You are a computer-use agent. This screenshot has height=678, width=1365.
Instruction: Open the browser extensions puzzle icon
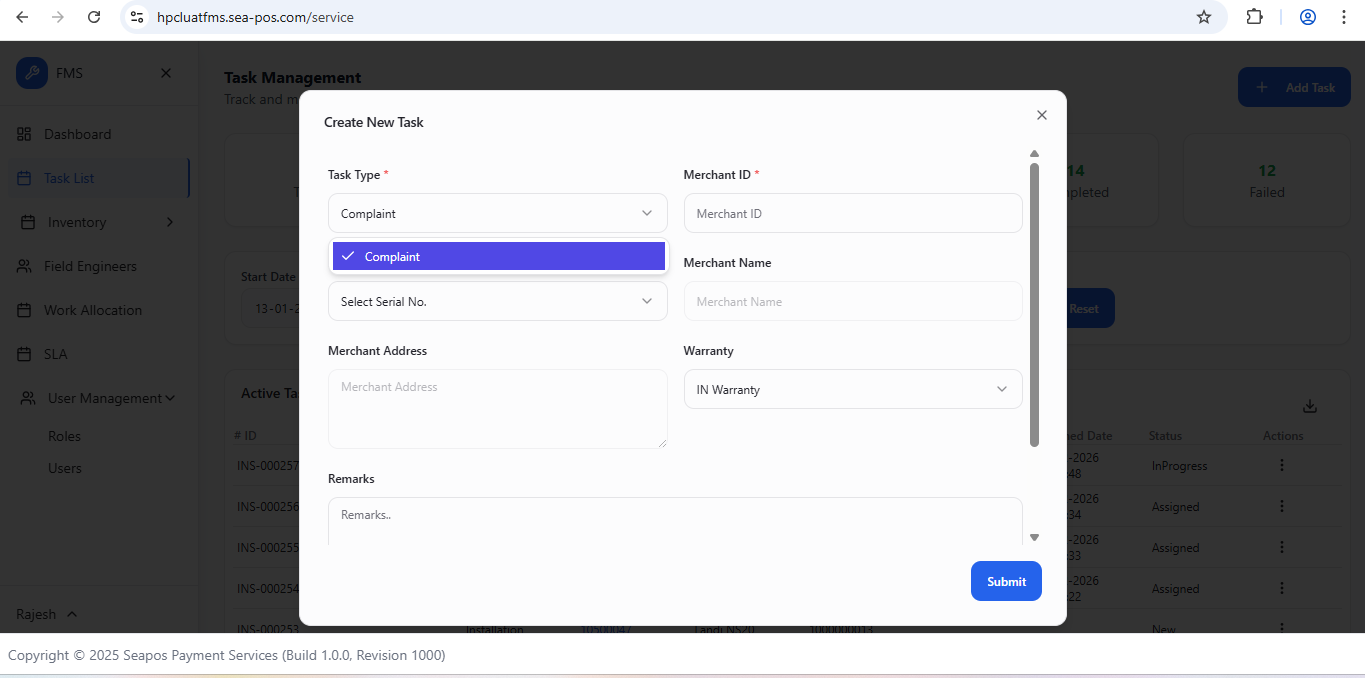1254,17
